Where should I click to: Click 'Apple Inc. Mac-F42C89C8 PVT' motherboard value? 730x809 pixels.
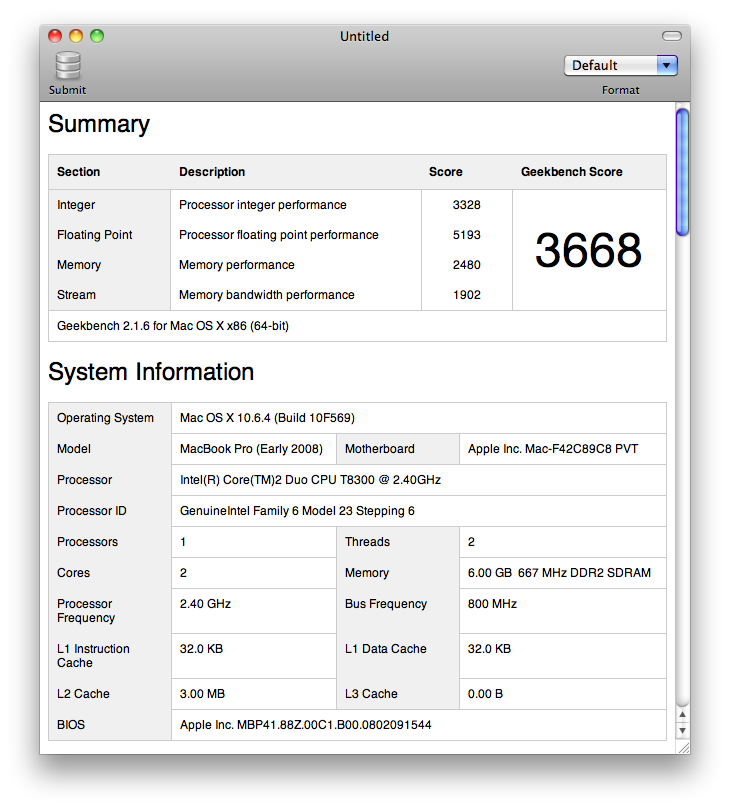pyautogui.click(x=553, y=449)
